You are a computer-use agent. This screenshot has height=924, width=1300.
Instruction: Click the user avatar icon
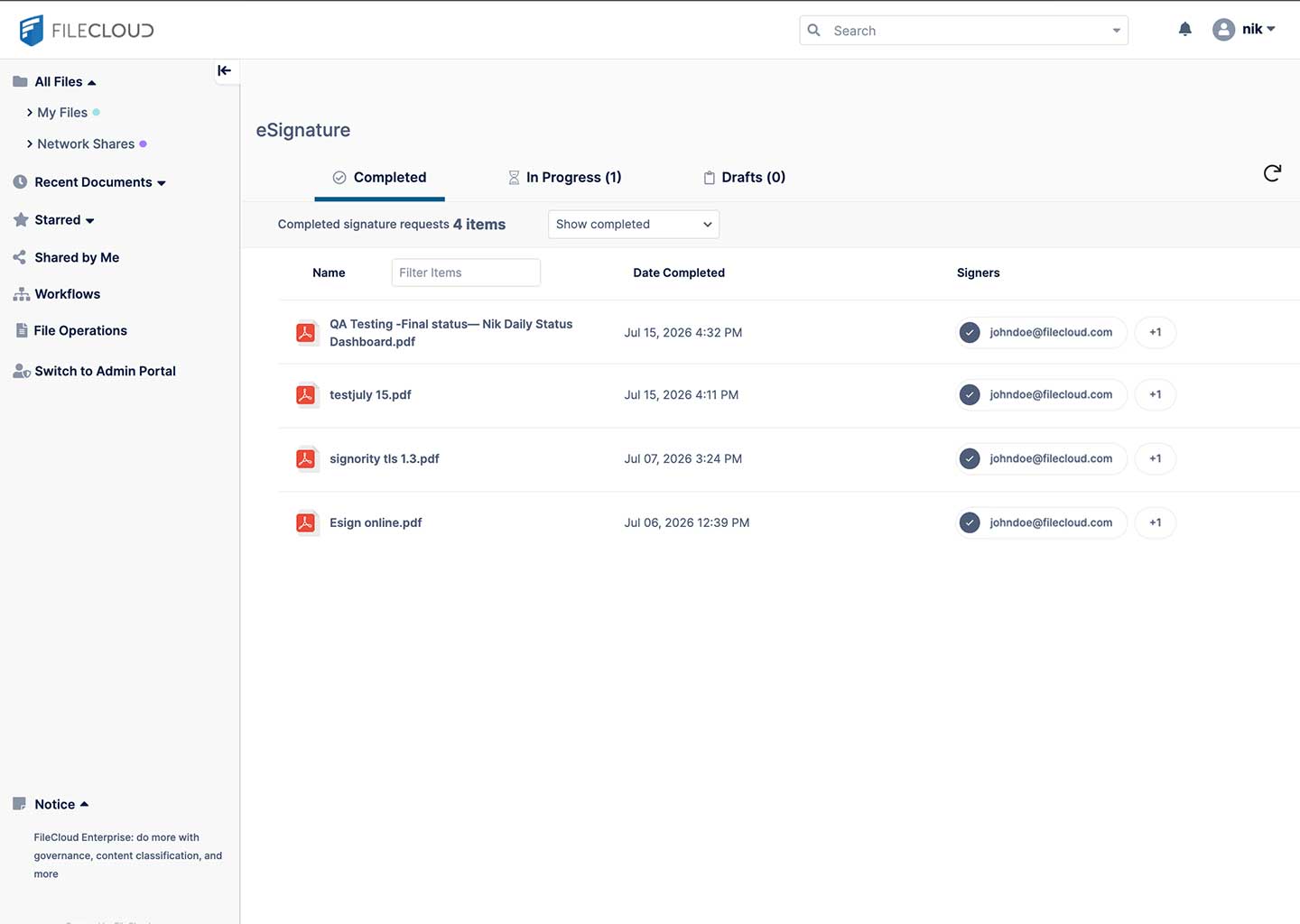(x=1223, y=30)
